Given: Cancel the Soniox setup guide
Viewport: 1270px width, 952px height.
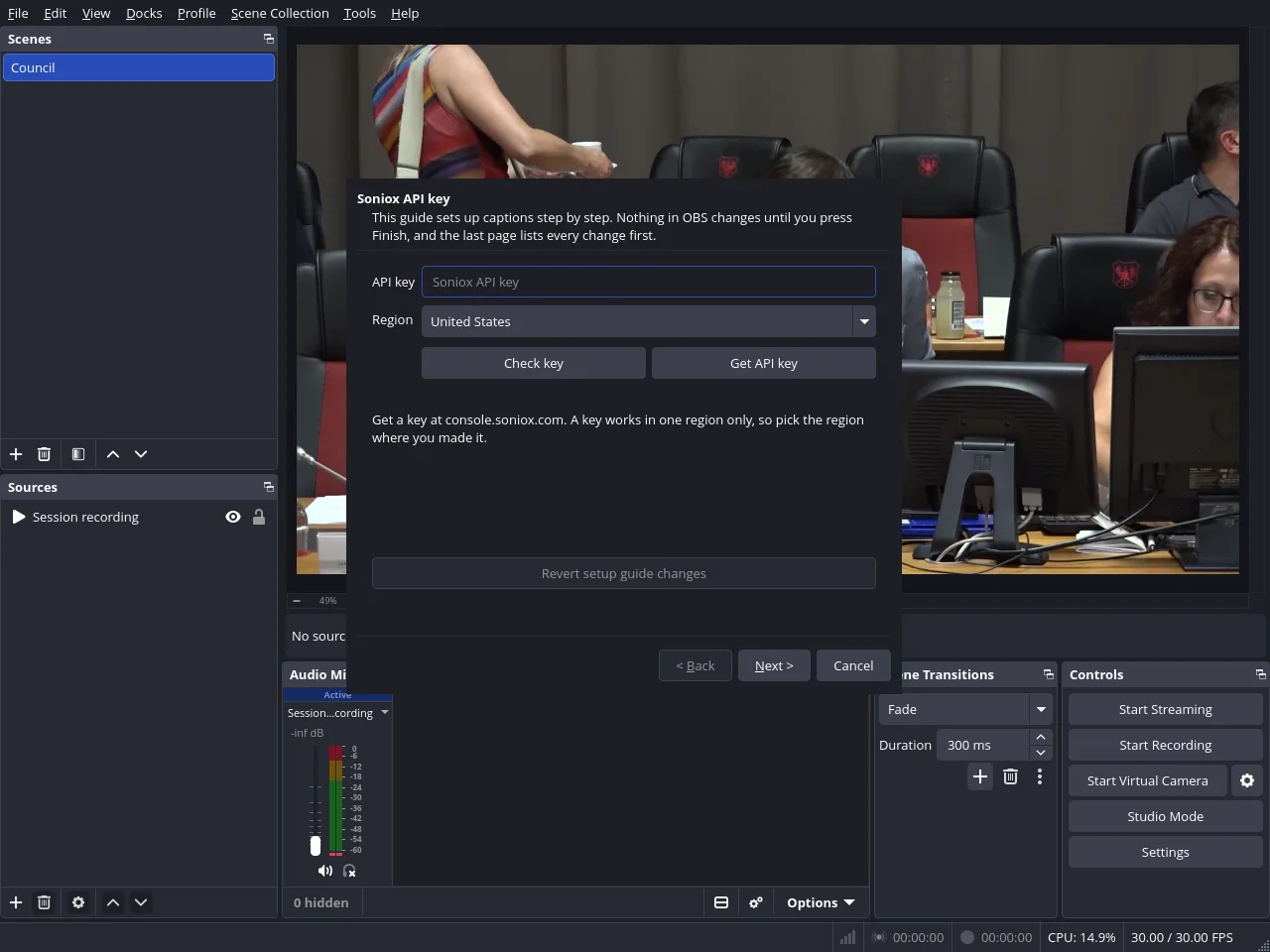Looking at the screenshot, I should 853,665.
